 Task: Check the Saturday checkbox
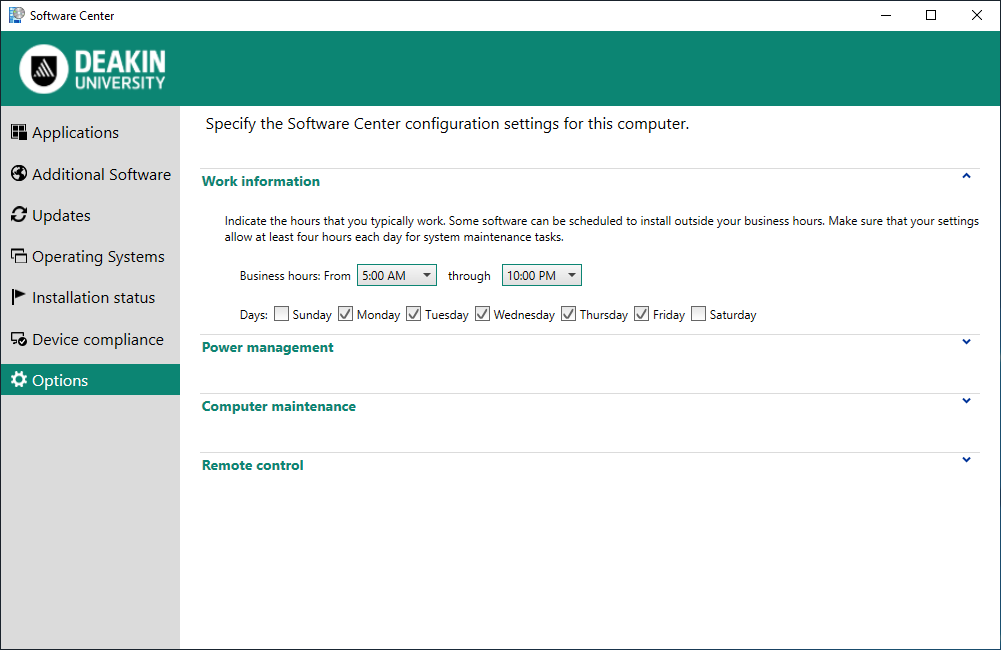tap(698, 313)
